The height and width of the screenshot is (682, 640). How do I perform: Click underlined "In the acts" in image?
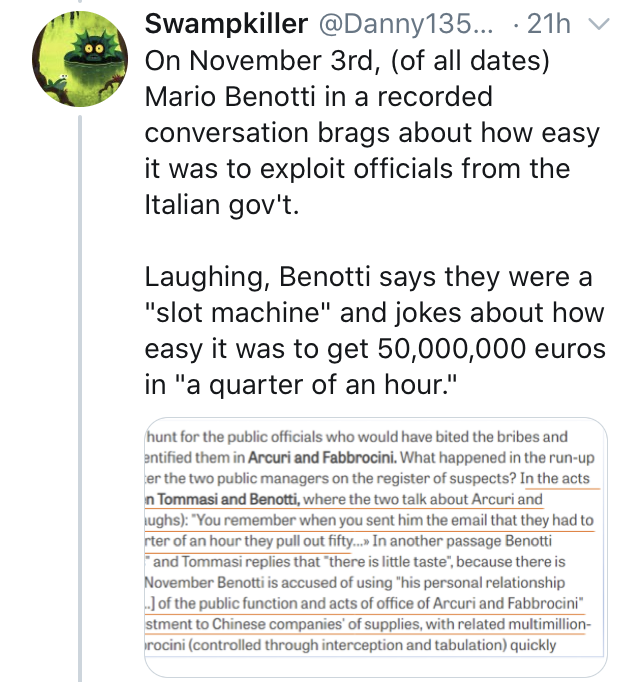555,478
